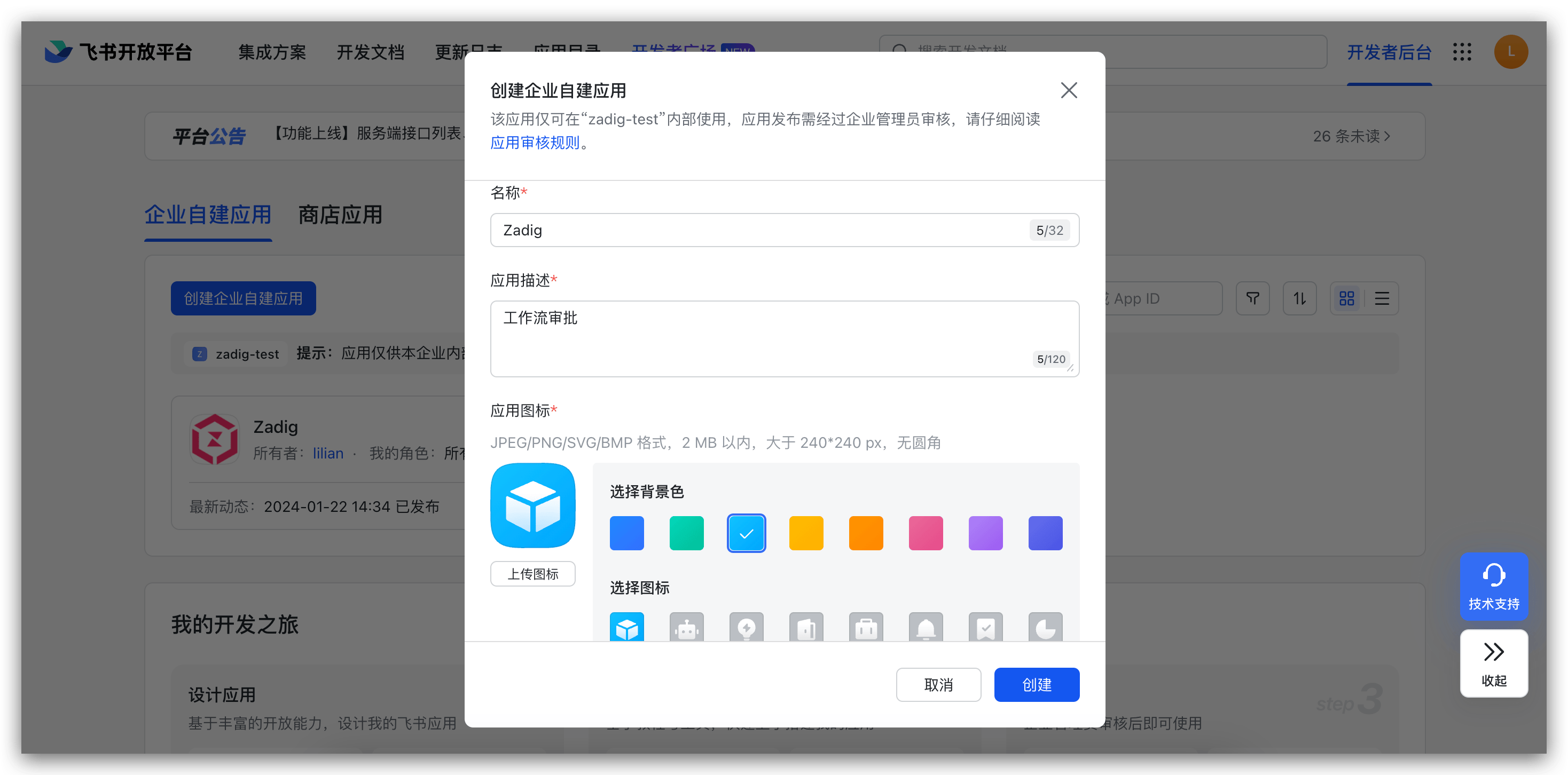Pick the orange background color swatch

(x=866, y=533)
